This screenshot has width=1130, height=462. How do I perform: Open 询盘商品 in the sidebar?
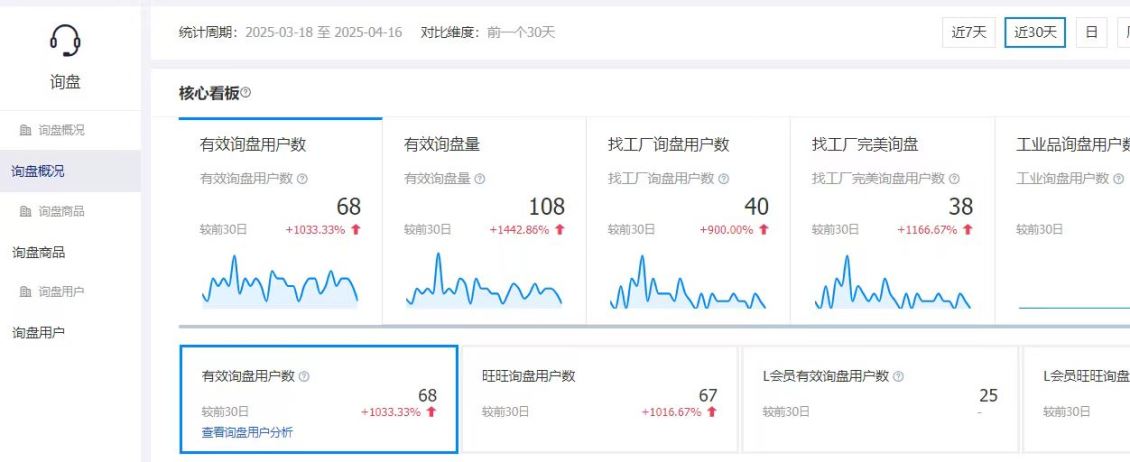click(38, 252)
